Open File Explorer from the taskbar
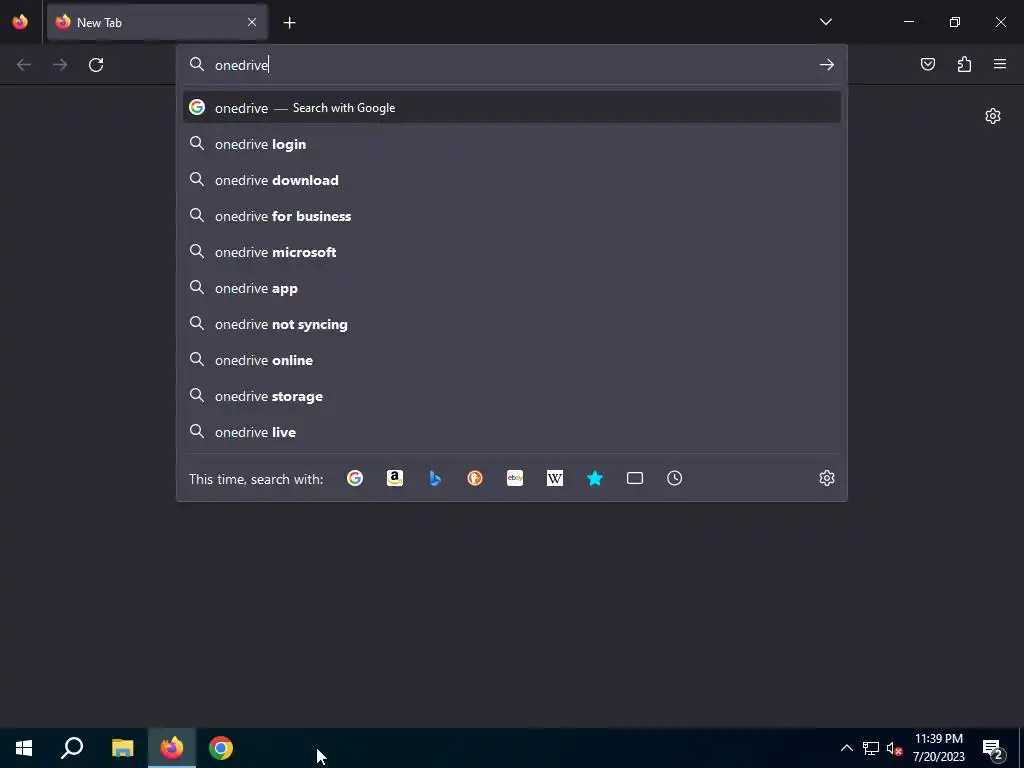1024x768 pixels. 122,748
